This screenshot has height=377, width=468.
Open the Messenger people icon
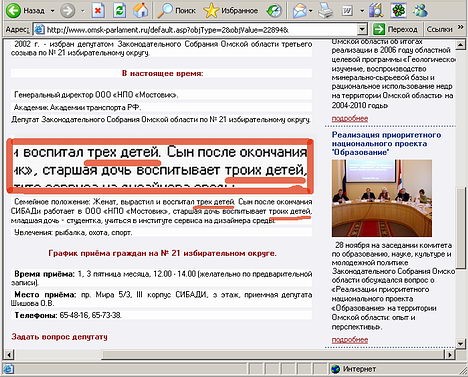coord(420,11)
